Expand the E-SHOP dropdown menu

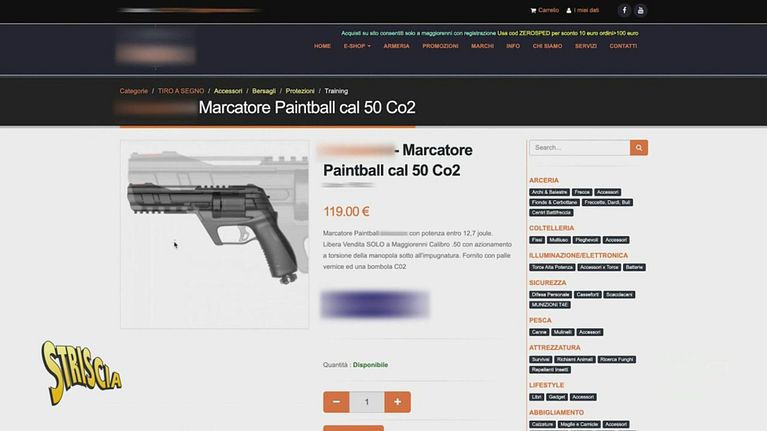point(357,46)
